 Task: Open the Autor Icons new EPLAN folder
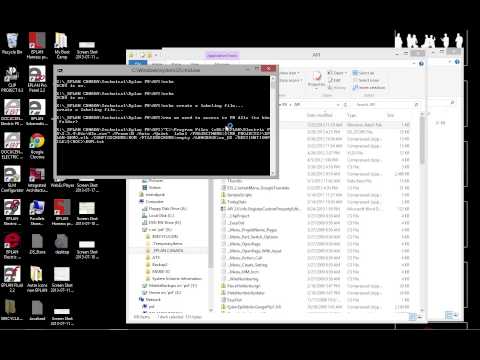point(37,279)
